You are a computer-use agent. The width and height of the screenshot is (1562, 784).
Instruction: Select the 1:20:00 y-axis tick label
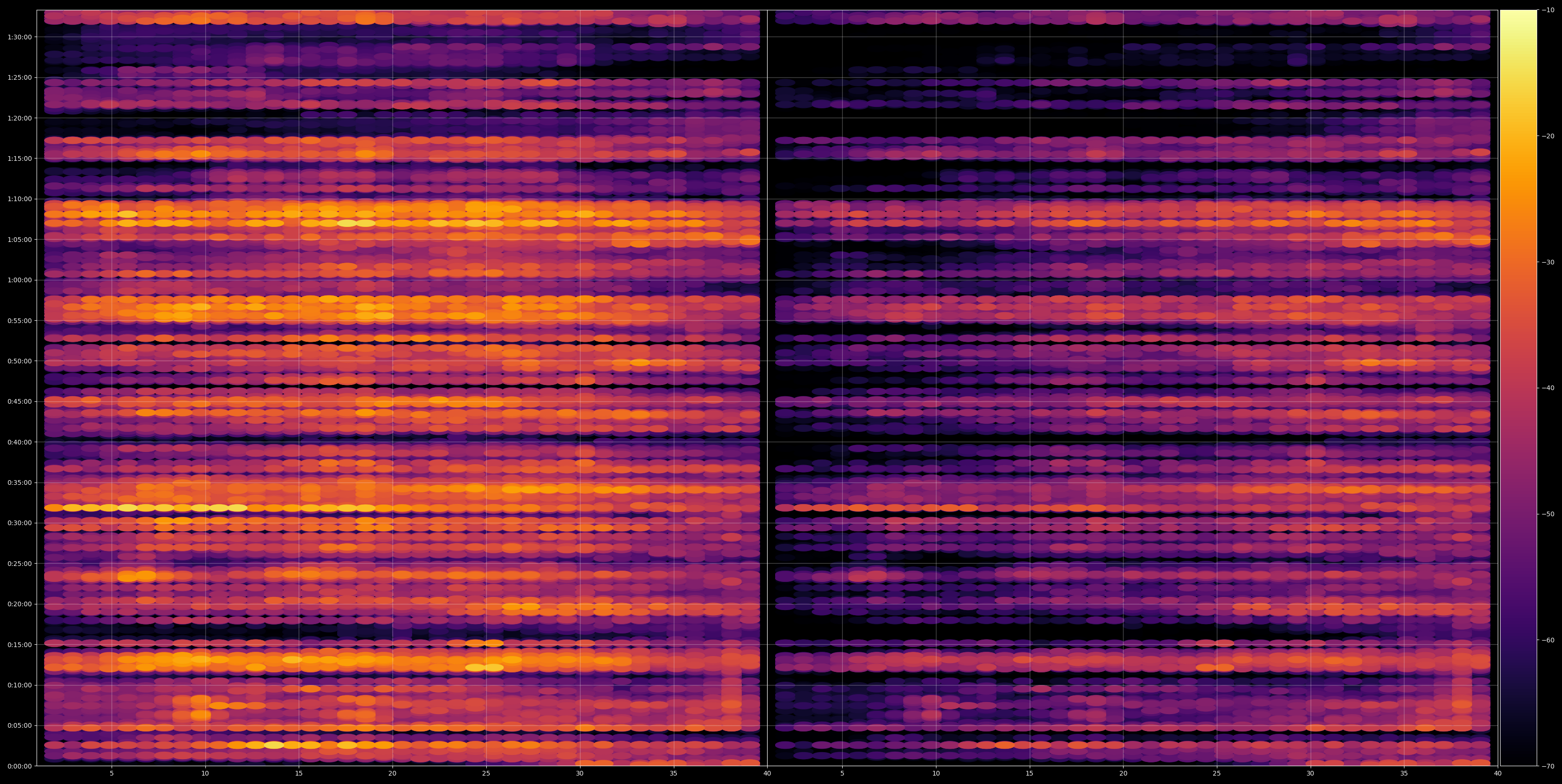[x=19, y=118]
